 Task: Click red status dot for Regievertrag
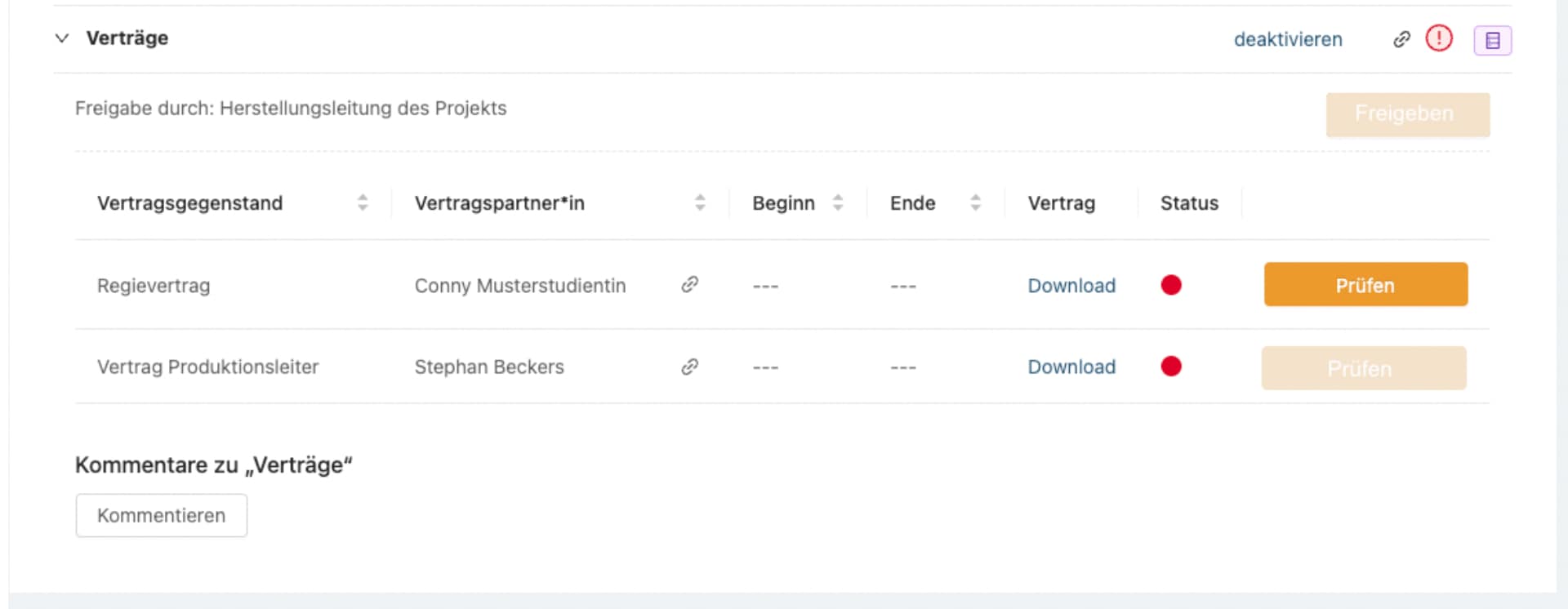point(1171,285)
